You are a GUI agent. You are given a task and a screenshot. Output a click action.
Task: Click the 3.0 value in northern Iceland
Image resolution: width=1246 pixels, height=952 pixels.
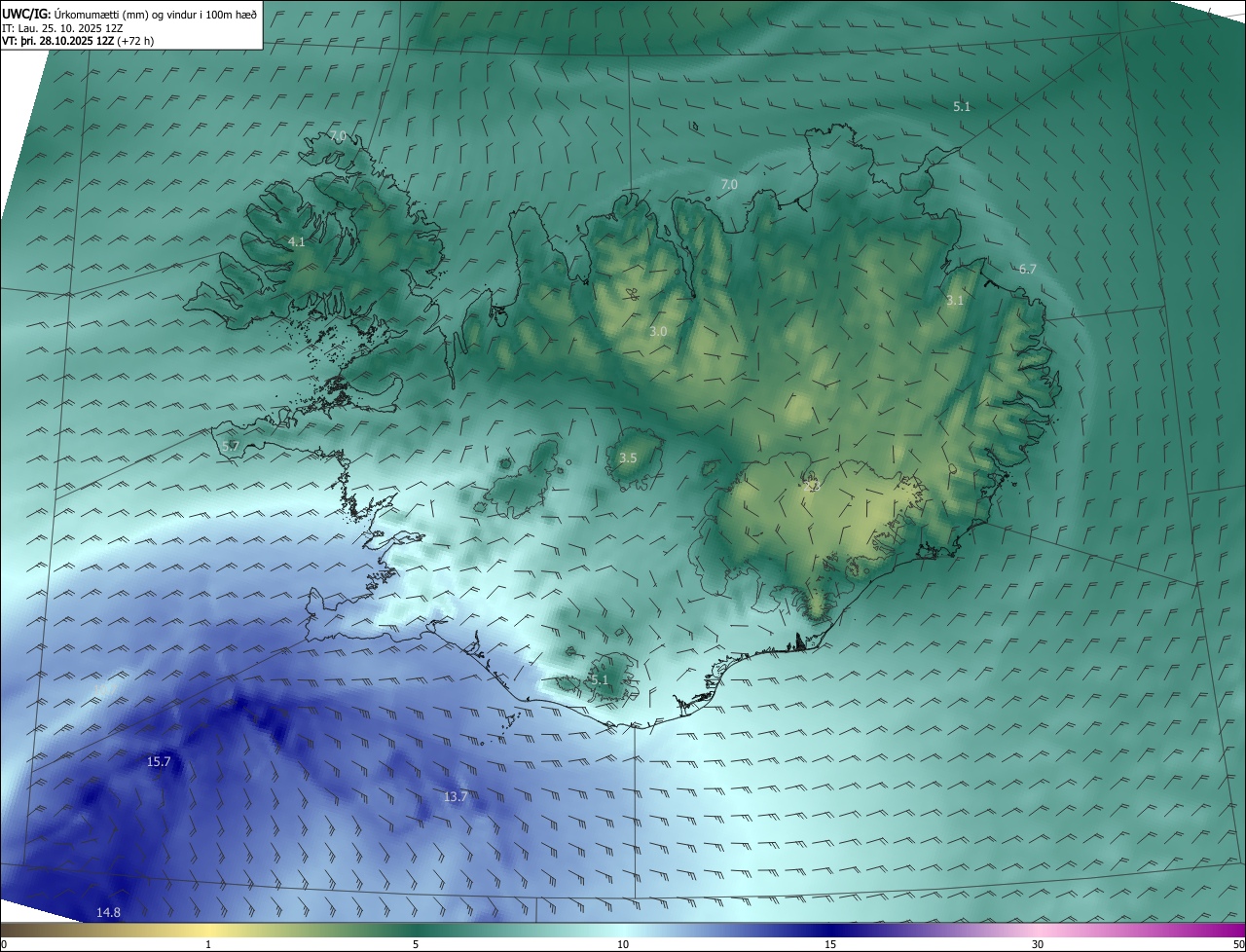tap(658, 332)
